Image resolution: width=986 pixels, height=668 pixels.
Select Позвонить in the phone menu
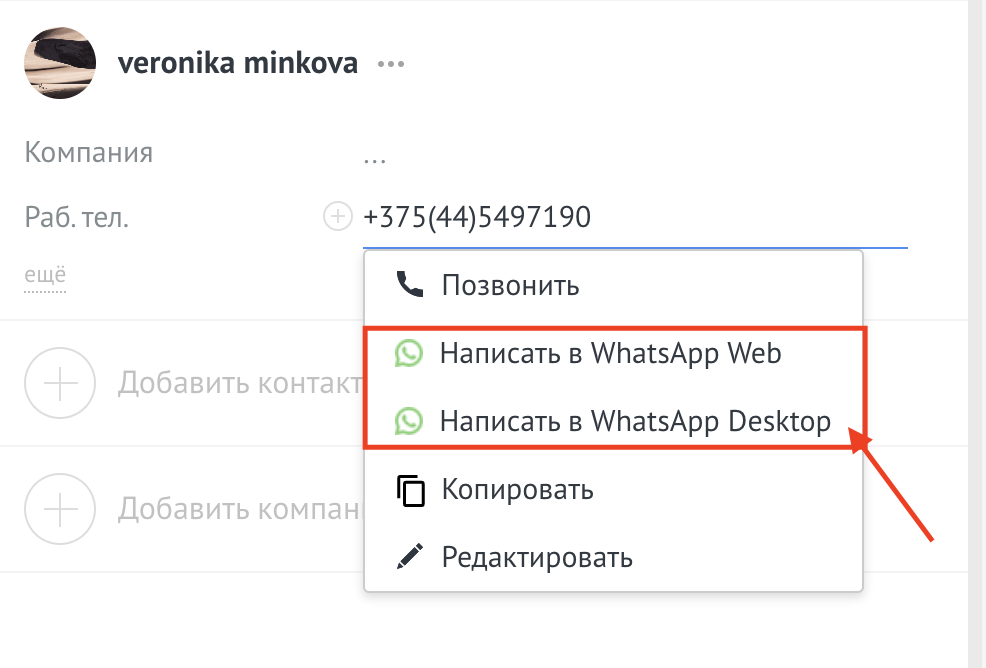click(x=510, y=285)
